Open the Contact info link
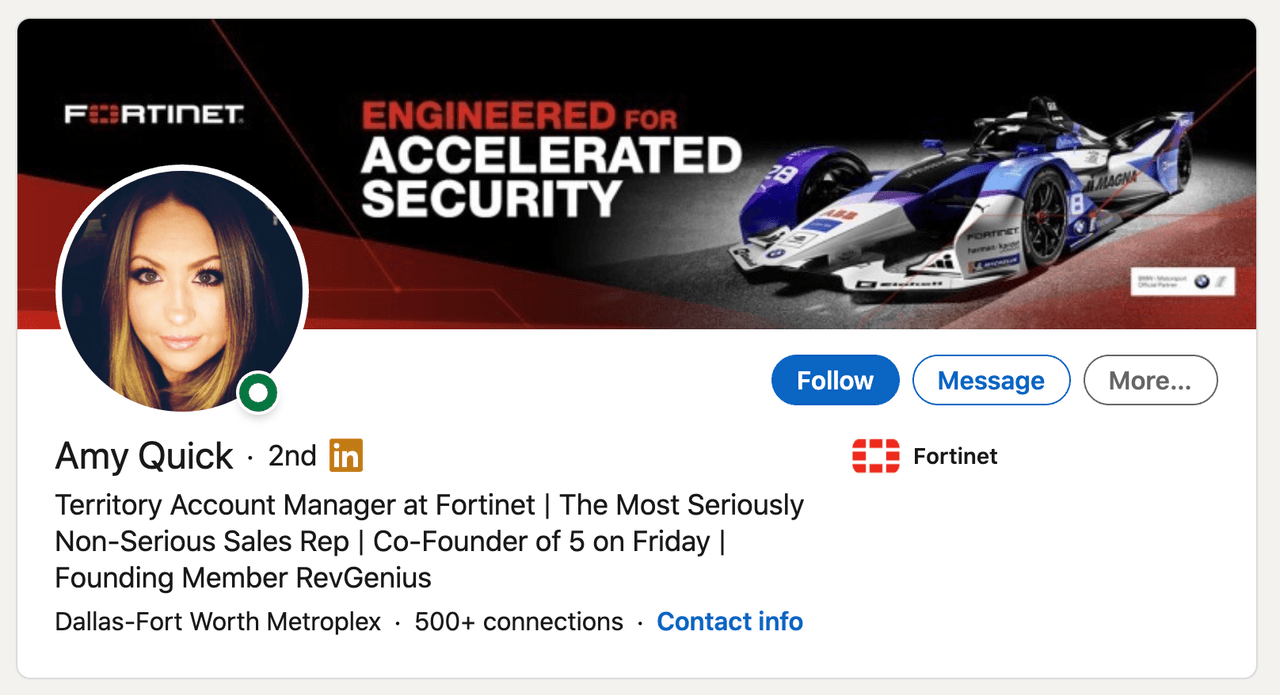The height and width of the screenshot is (695, 1280). point(729,622)
